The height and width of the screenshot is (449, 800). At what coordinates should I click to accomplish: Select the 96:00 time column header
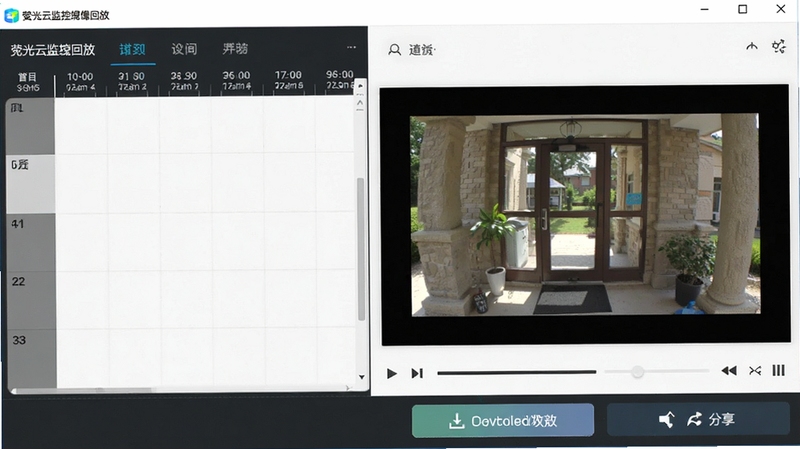click(x=339, y=81)
